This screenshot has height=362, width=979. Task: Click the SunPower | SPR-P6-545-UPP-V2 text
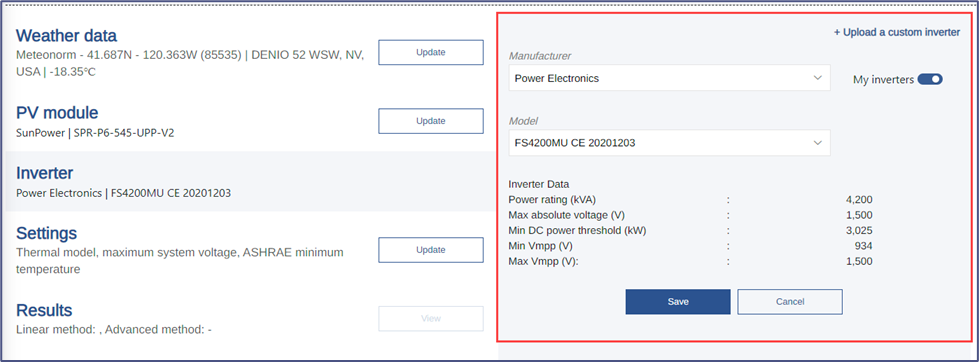pos(95,134)
